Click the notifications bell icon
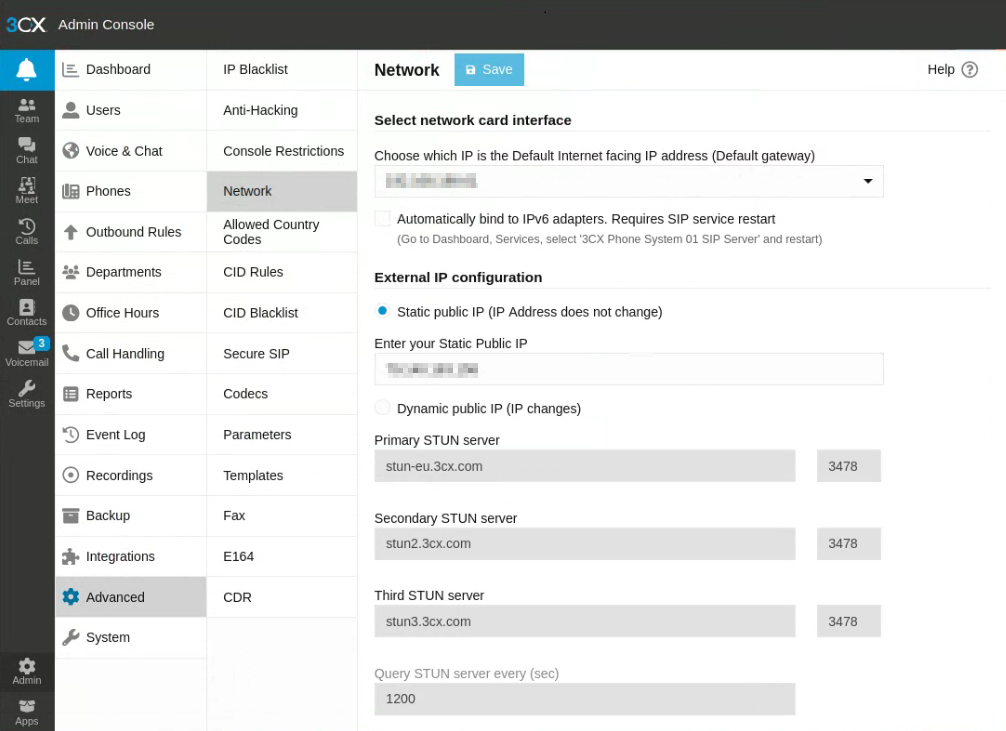The image size is (1006, 731). (x=27, y=69)
